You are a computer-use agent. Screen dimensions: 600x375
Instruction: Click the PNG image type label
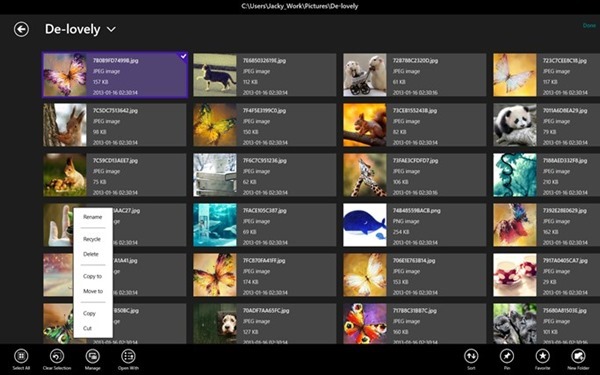[x=406, y=221]
